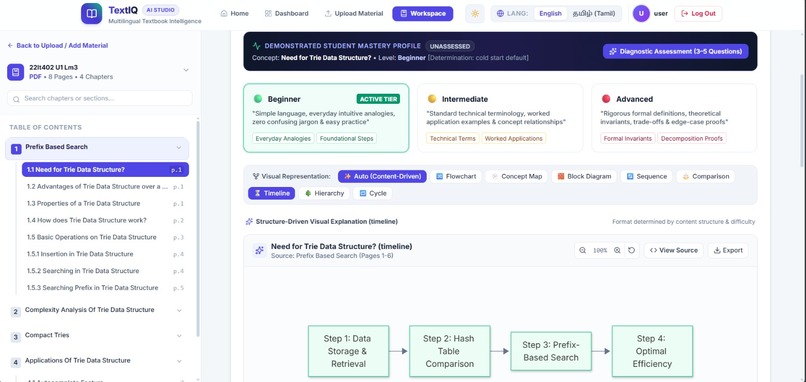
Task: Click the PDF document icon for 22It402 U1 Lm3
Action: pyautogui.click(x=15, y=72)
